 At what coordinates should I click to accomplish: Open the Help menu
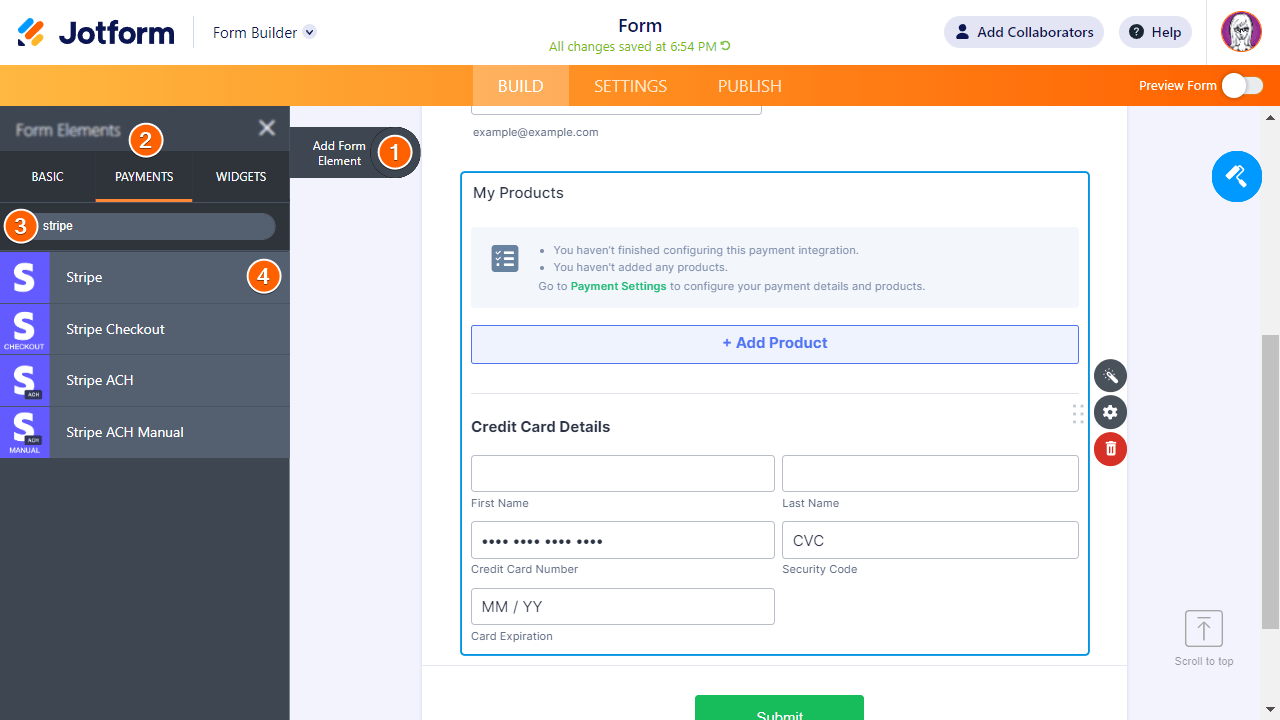pos(1155,32)
